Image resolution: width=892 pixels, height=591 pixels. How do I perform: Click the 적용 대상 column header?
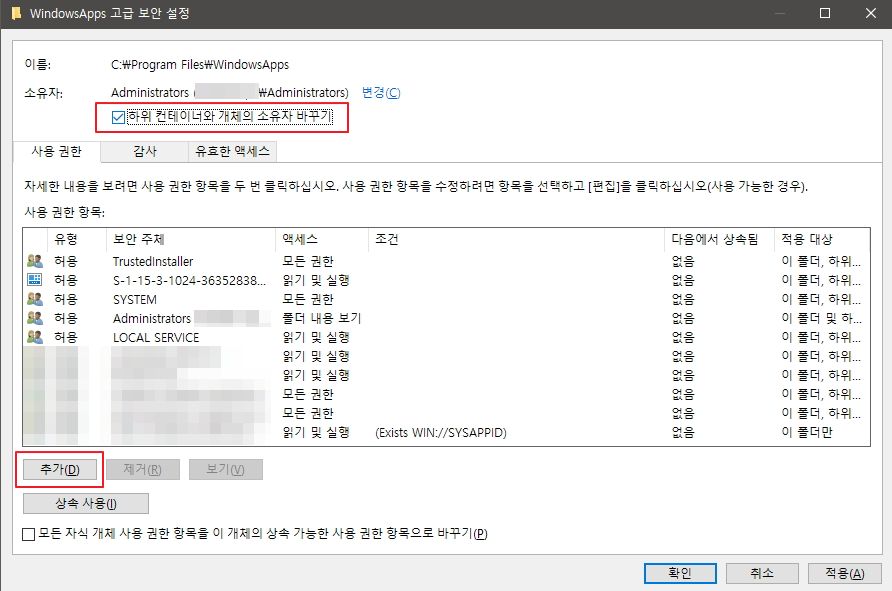(822, 239)
